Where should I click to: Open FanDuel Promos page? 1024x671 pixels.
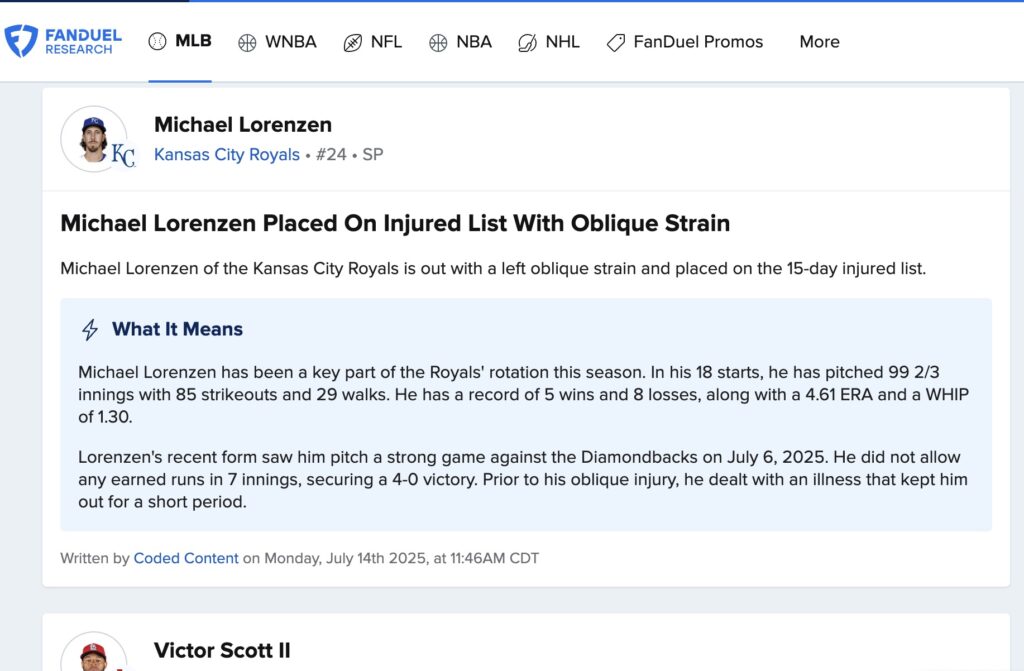tap(685, 42)
